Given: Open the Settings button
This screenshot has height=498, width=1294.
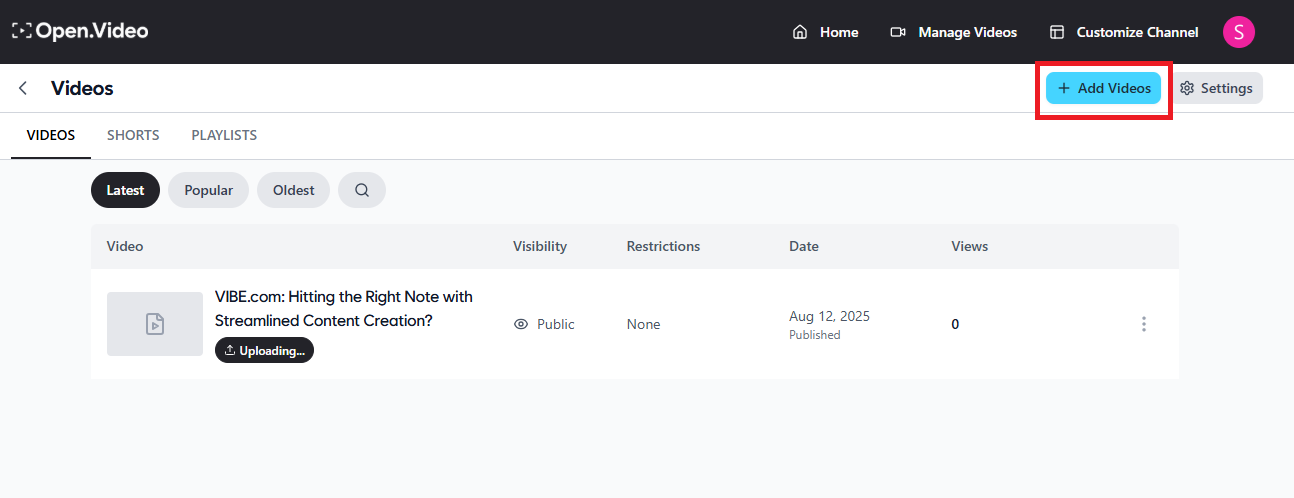Looking at the screenshot, I should click(1216, 88).
